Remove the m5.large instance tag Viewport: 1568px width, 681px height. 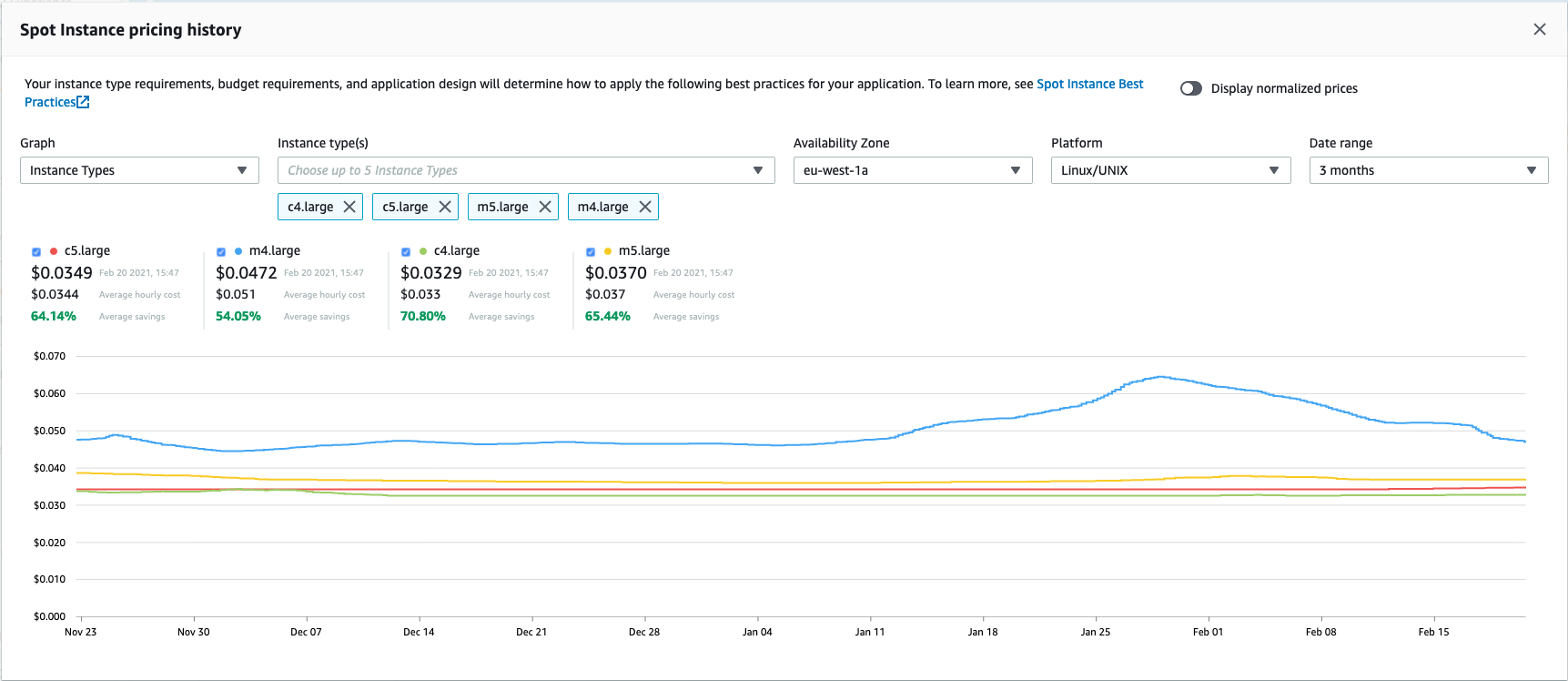(544, 207)
